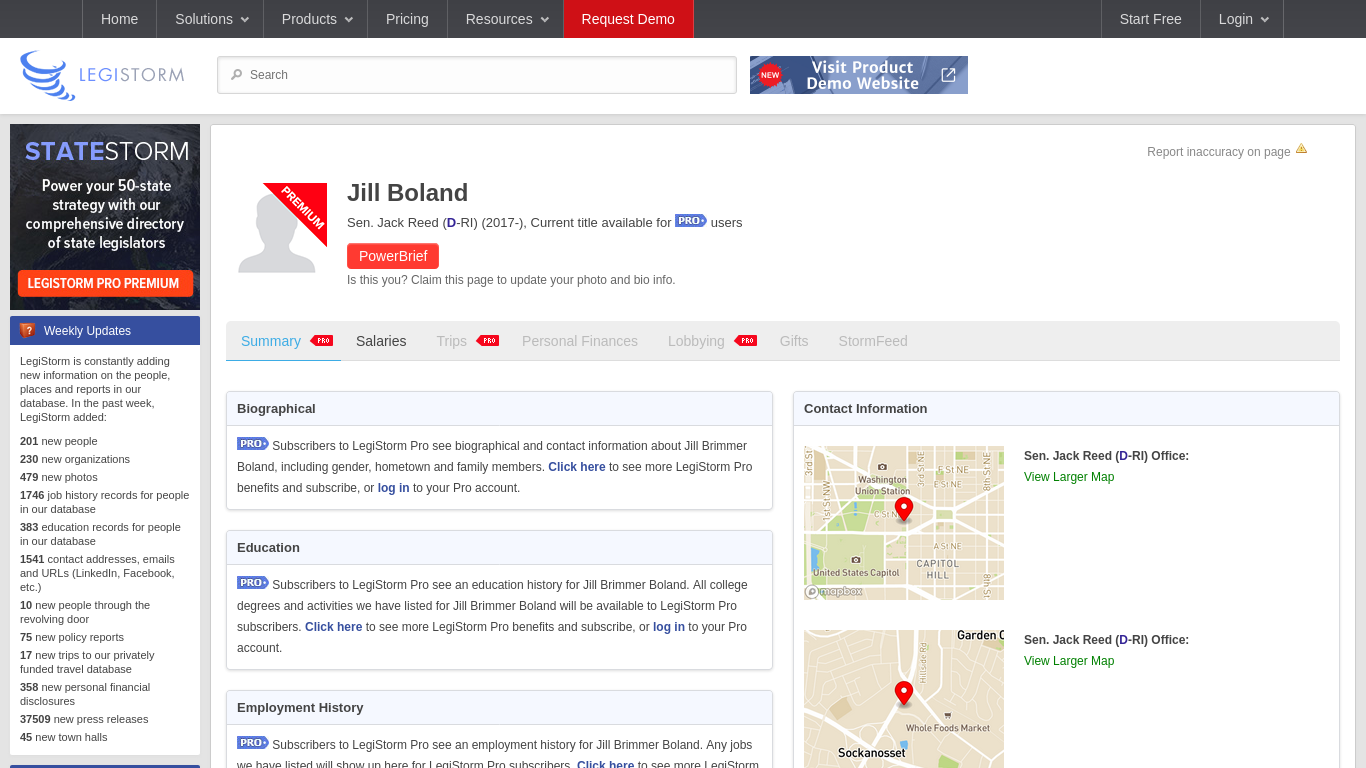
Task: Click the PRO badge next to Summary tab
Action: [x=321, y=341]
